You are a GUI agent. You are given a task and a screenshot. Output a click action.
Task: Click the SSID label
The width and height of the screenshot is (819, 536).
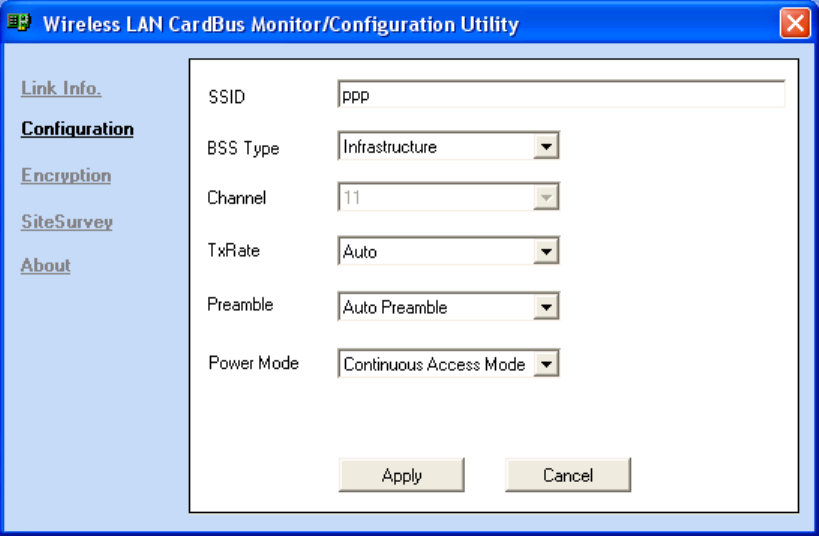click(x=227, y=97)
